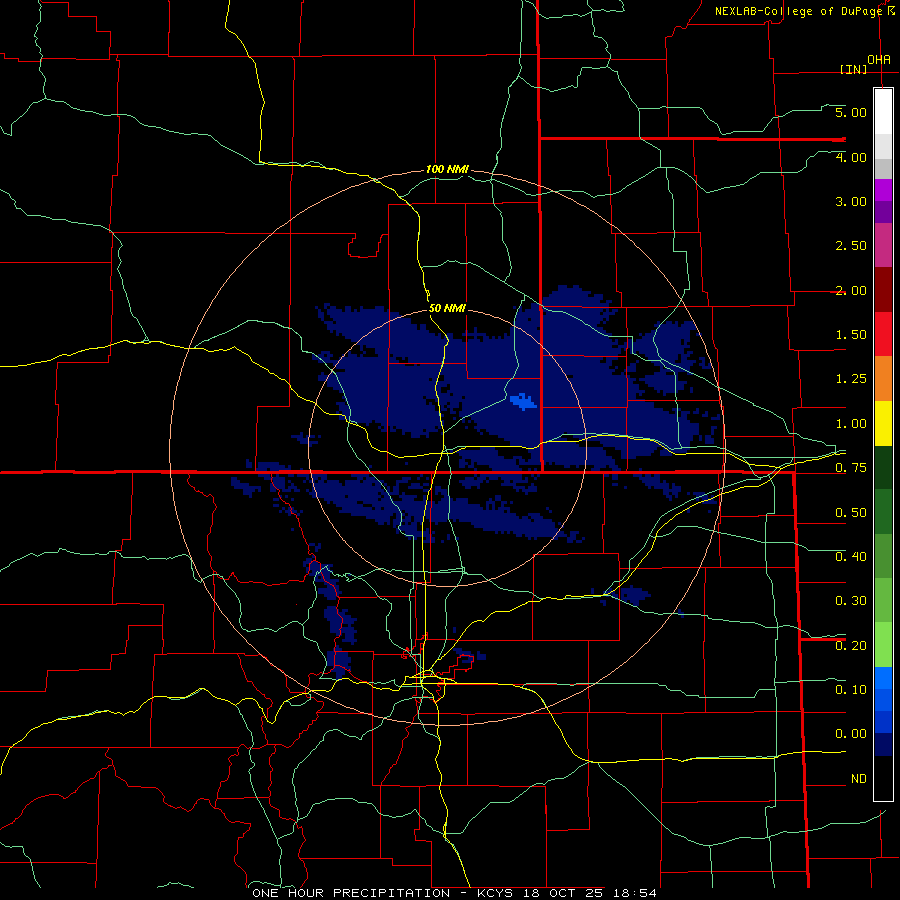Click the 18 OCT 25 18:54 timestamp
The height and width of the screenshot is (900, 900).
590,893
